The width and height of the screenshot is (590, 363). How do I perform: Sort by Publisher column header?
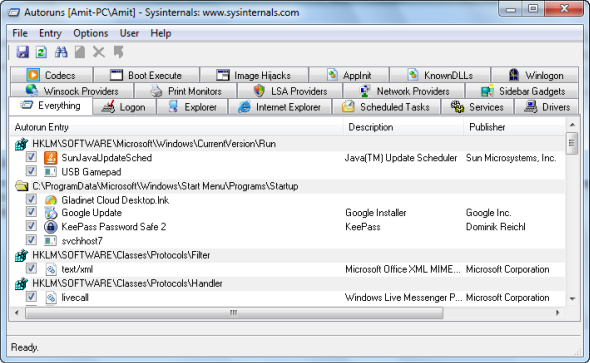point(515,127)
